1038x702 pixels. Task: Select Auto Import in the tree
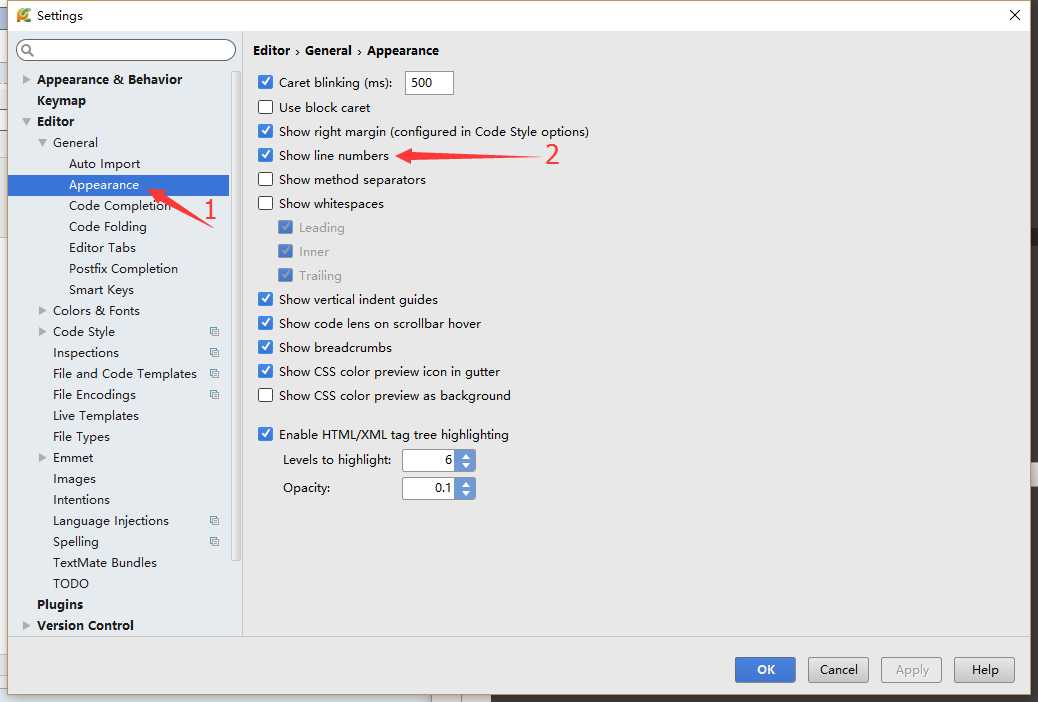pos(105,164)
